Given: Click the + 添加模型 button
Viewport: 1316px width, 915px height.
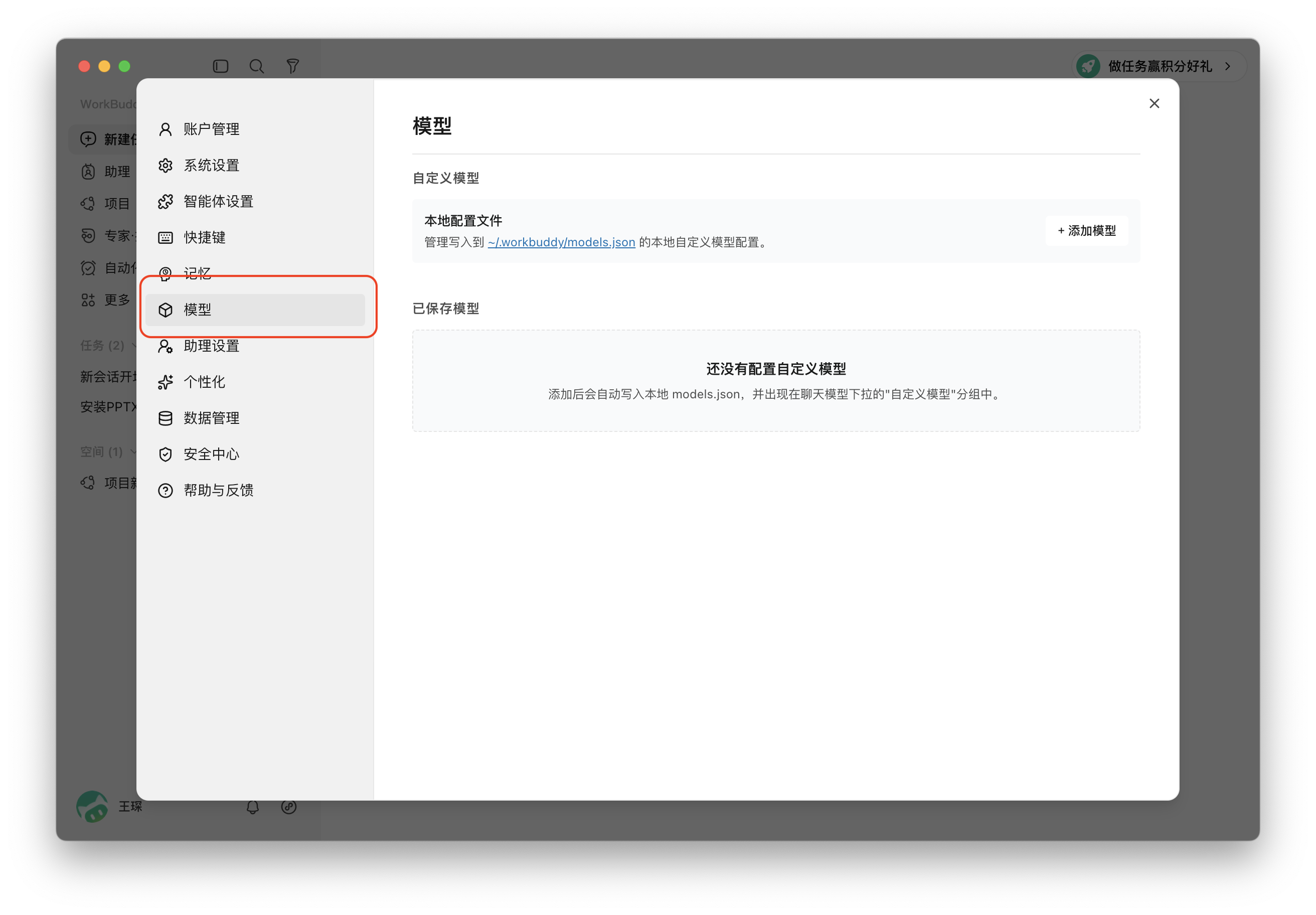Looking at the screenshot, I should pyautogui.click(x=1086, y=230).
